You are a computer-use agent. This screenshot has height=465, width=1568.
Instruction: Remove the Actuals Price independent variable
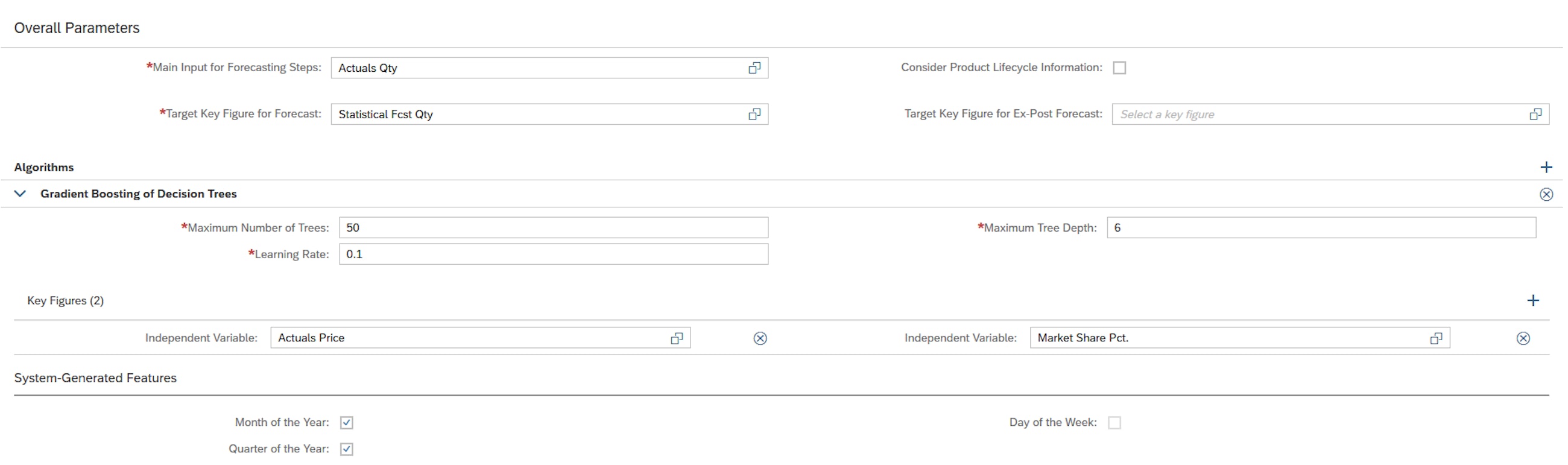pos(760,338)
